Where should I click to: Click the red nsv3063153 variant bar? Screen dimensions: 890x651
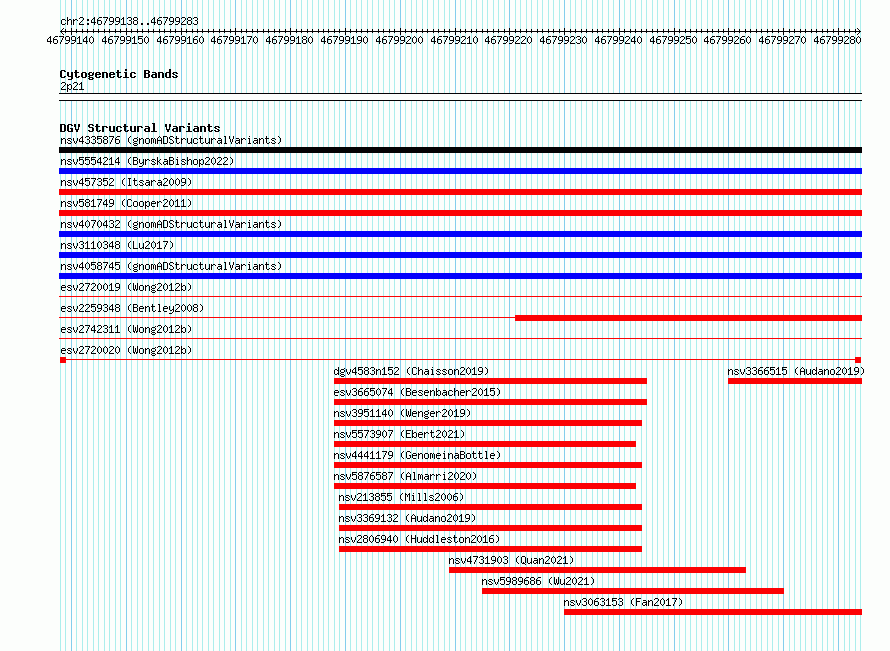pos(713,612)
